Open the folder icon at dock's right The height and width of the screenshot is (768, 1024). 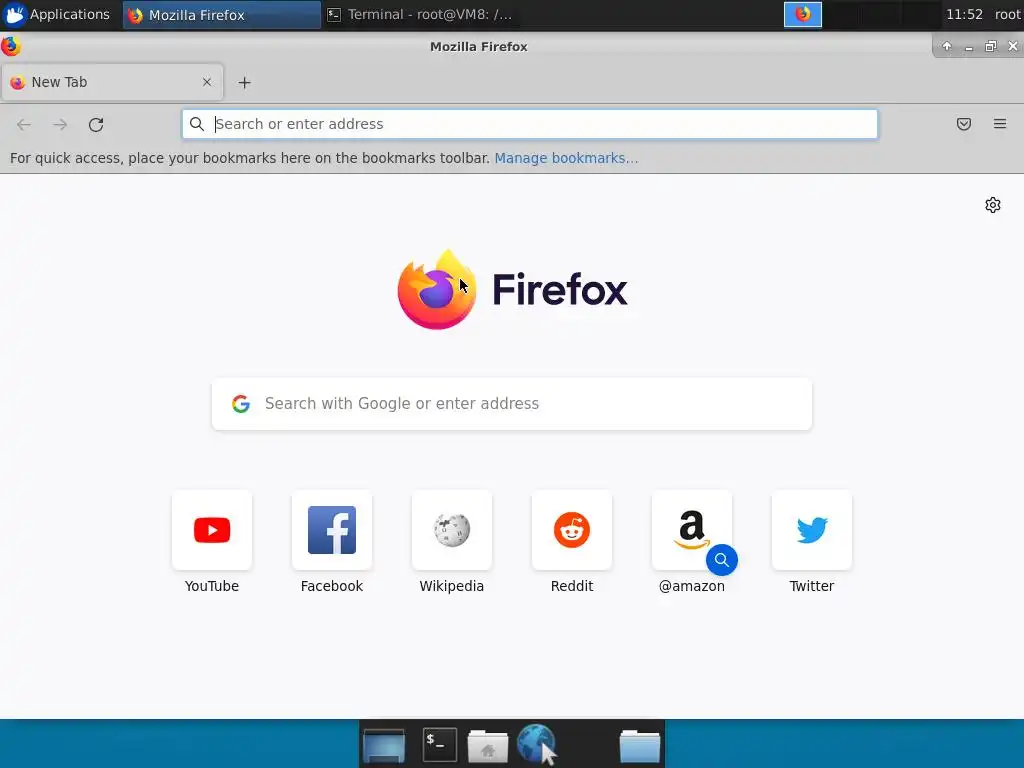(640, 746)
